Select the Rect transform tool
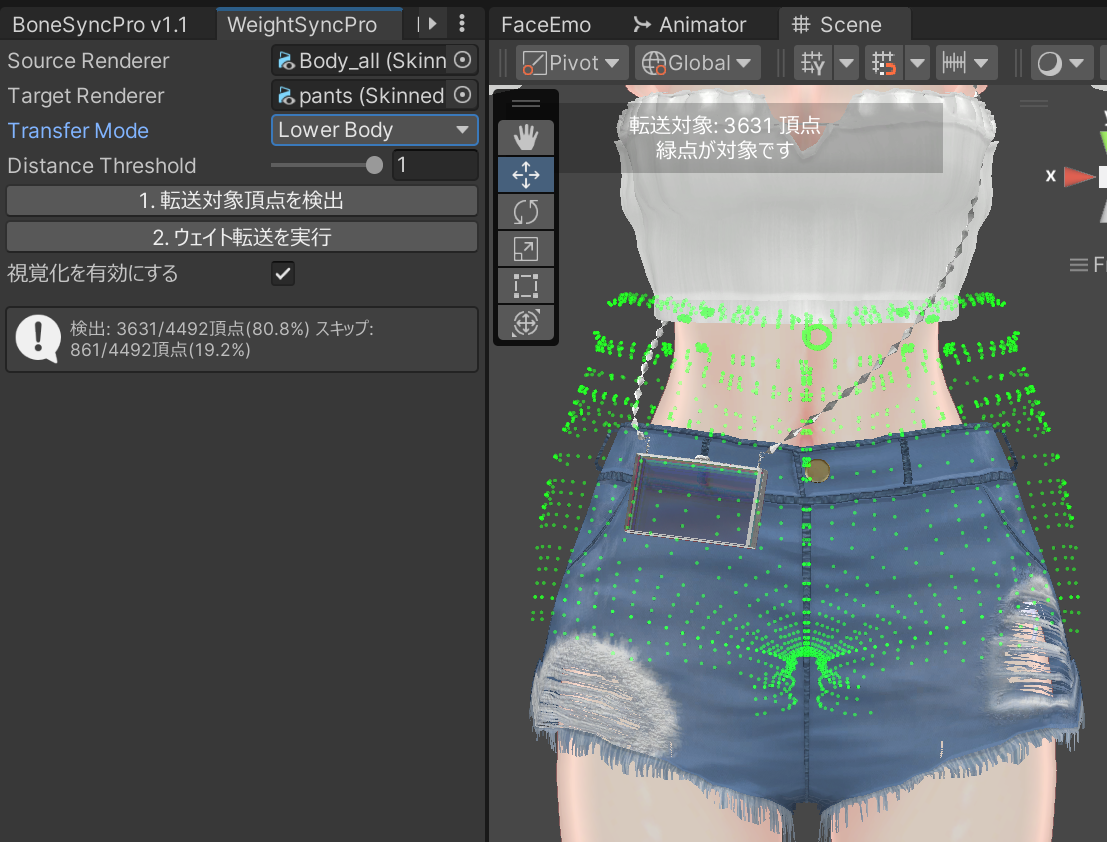Image resolution: width=1107 pixels, height=842 pixels. point(525,286)
